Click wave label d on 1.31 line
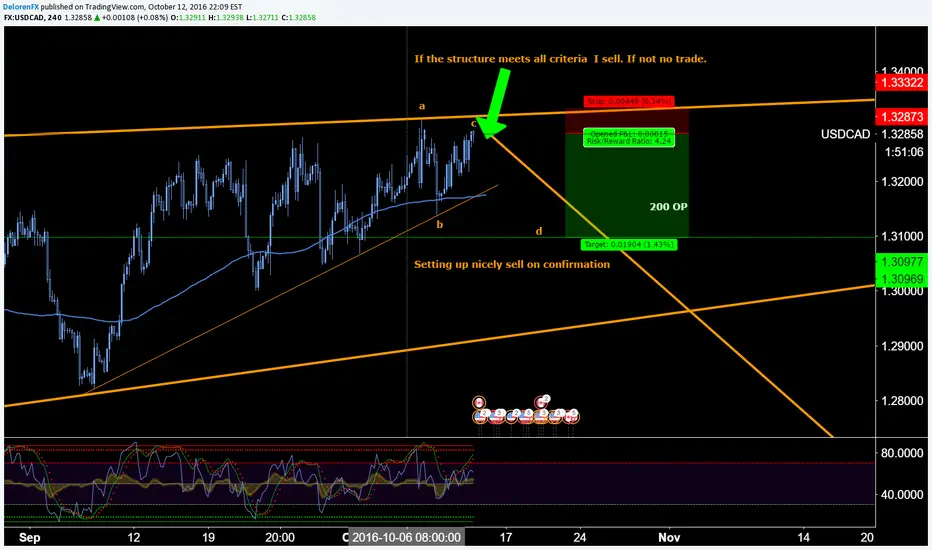This screenshot has height=550, width=932. [539, 231]
